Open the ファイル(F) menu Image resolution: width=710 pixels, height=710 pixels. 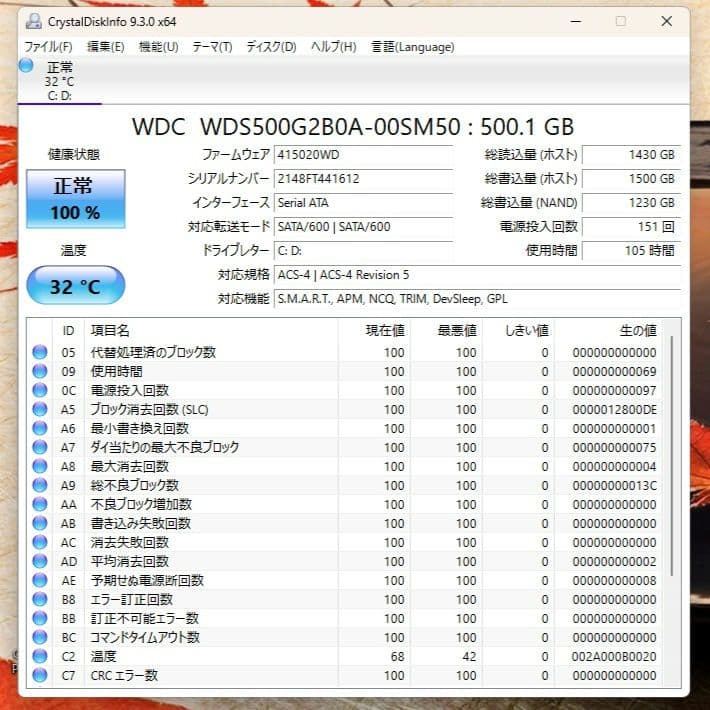tap(48, 47)
